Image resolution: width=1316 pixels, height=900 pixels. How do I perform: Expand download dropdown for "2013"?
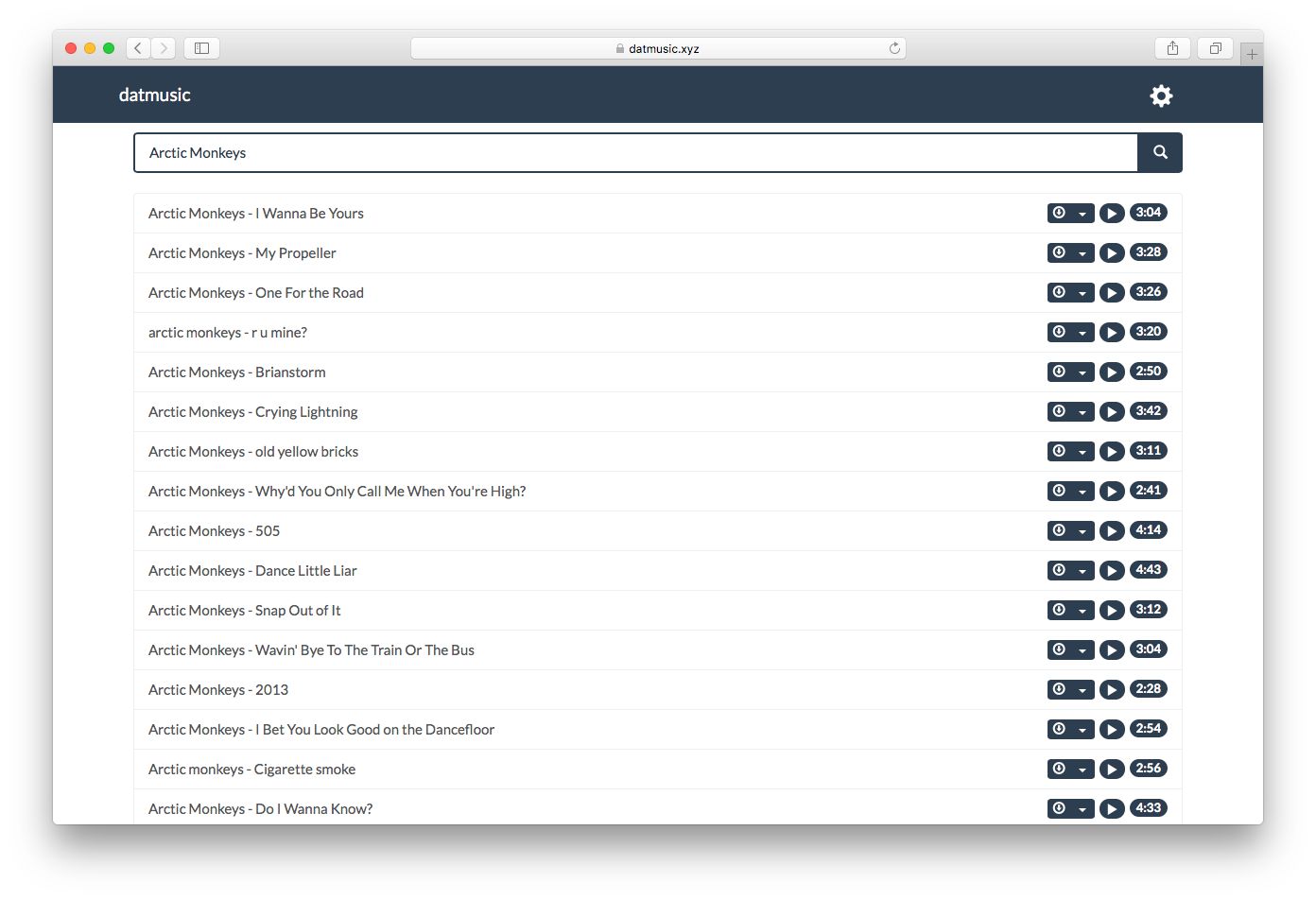click(x=1081, y=689)
